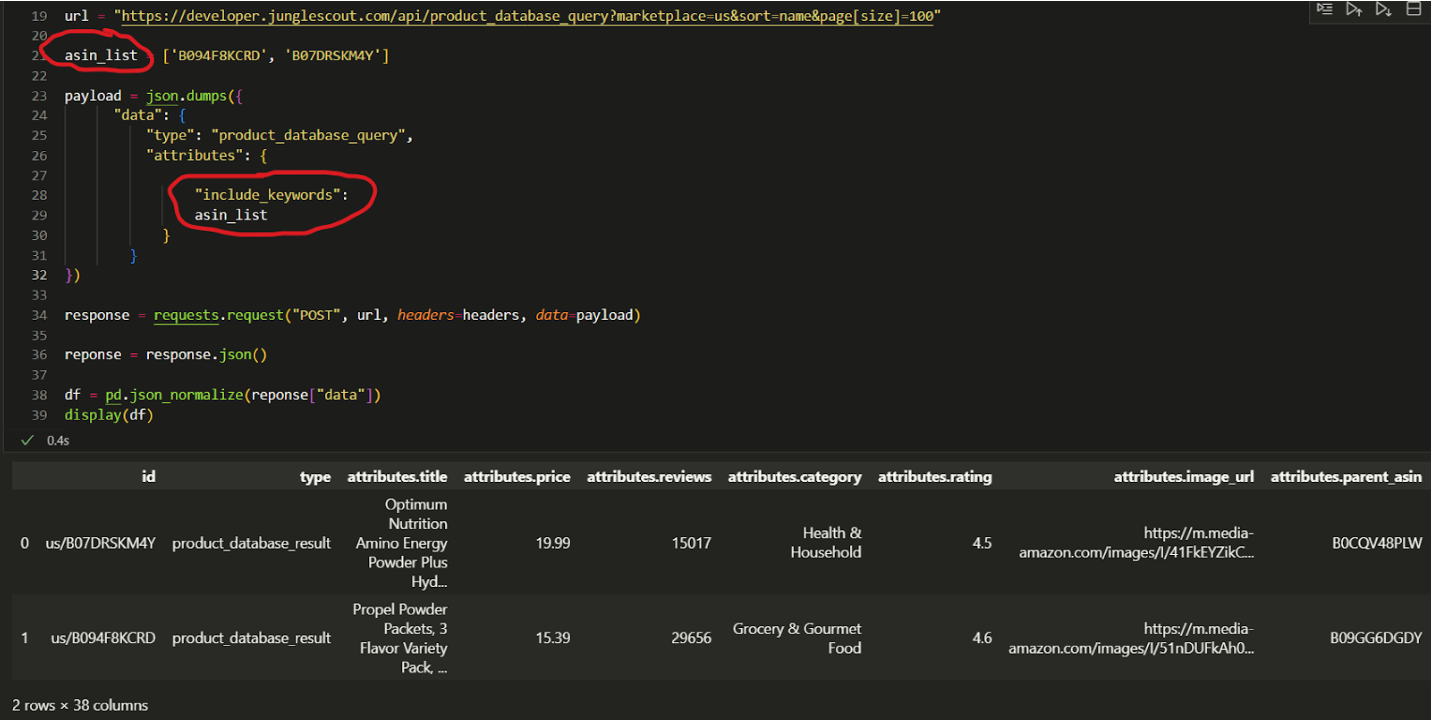Click the attributes.title column header
Screen dimensions: 1432x720
(397, 477)
